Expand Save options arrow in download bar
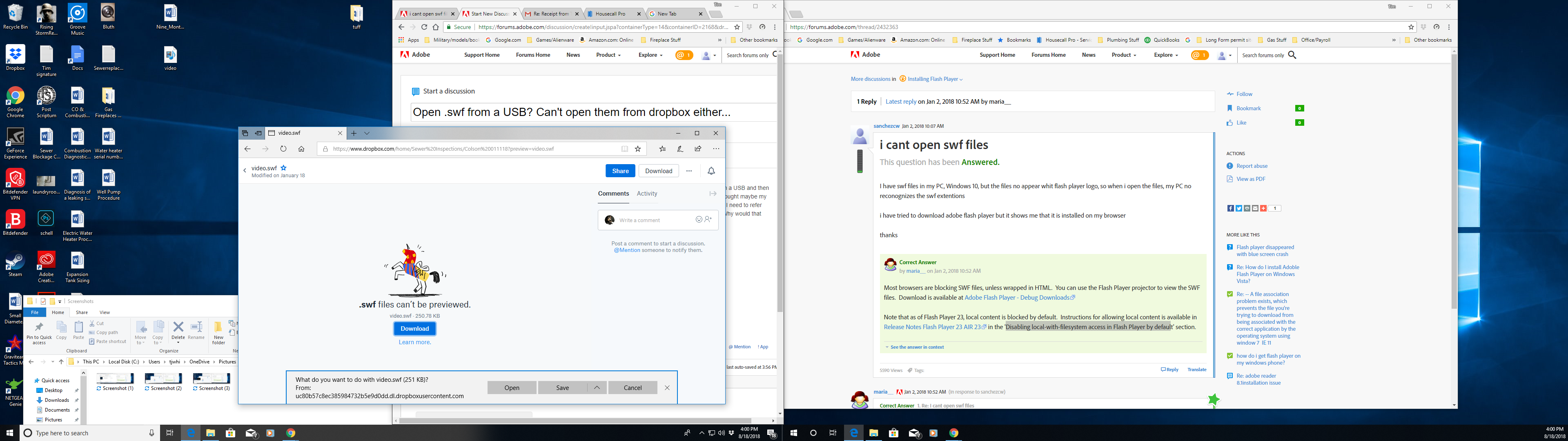 597,388
